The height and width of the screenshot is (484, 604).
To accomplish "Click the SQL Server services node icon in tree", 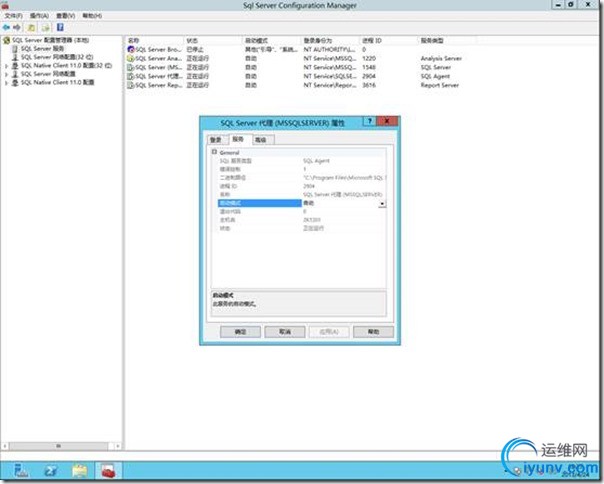I will (15, 49).
